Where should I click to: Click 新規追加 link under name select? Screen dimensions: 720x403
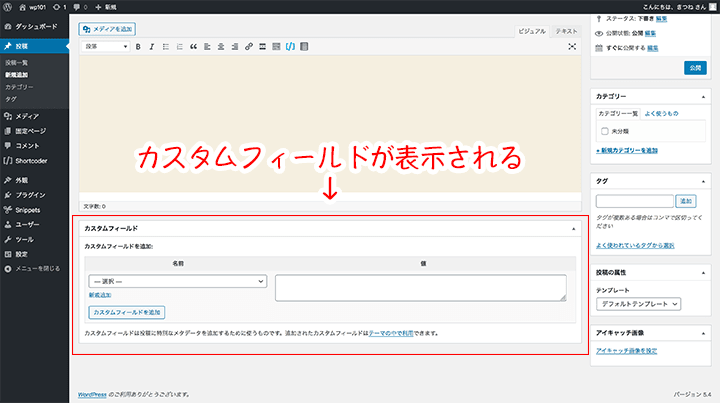(x=100, y=295)
